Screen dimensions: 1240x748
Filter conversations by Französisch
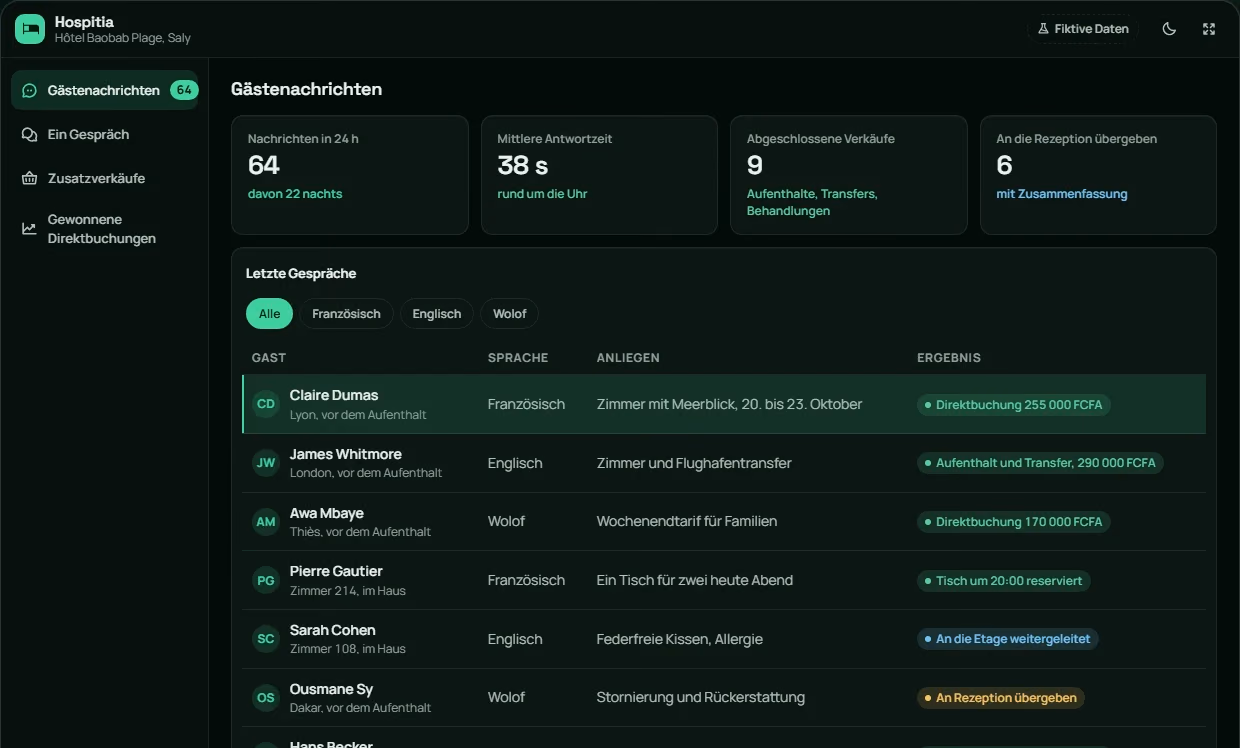[x=346, y=314]
